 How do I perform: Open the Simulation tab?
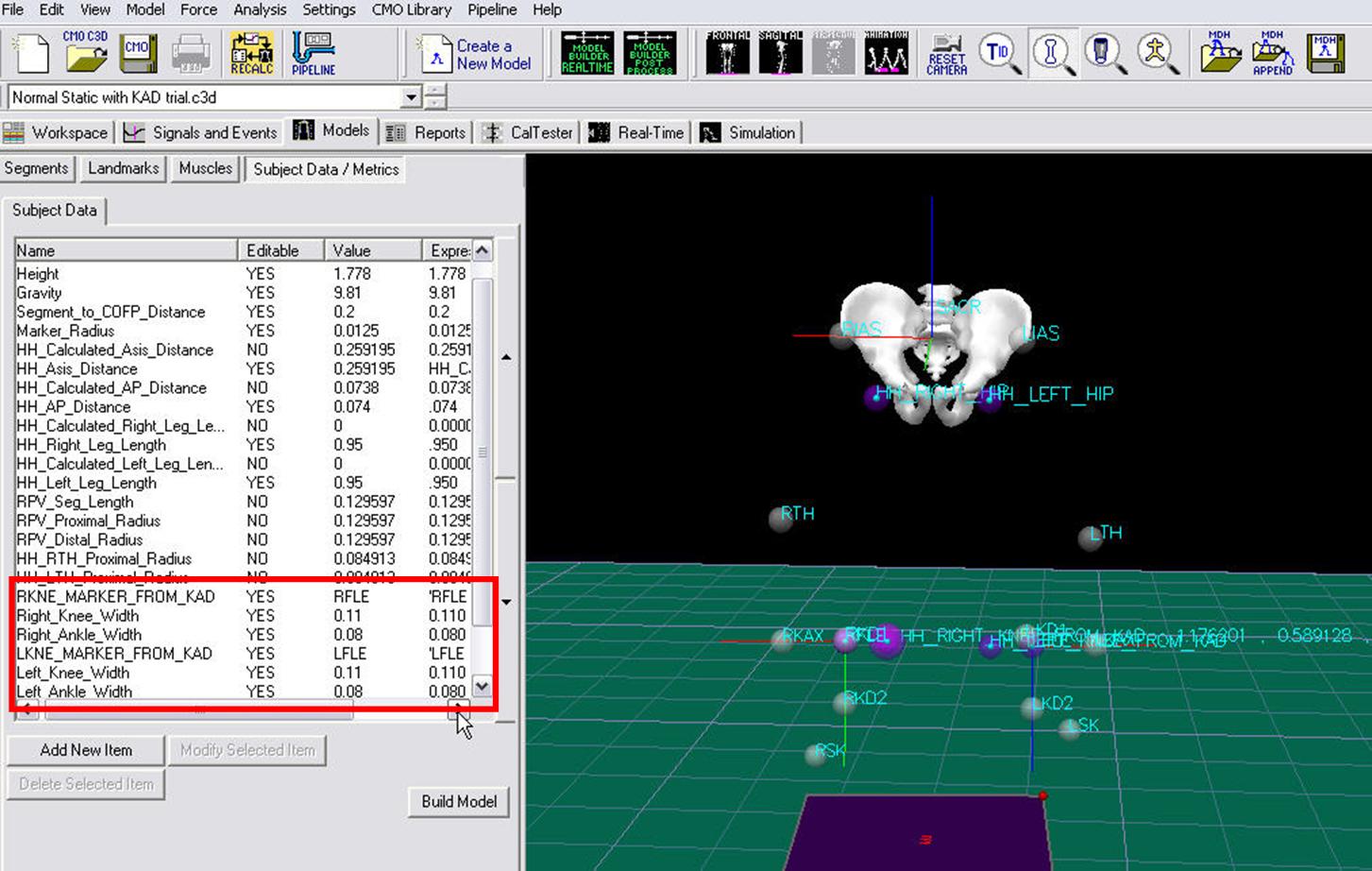coord(749,132)
